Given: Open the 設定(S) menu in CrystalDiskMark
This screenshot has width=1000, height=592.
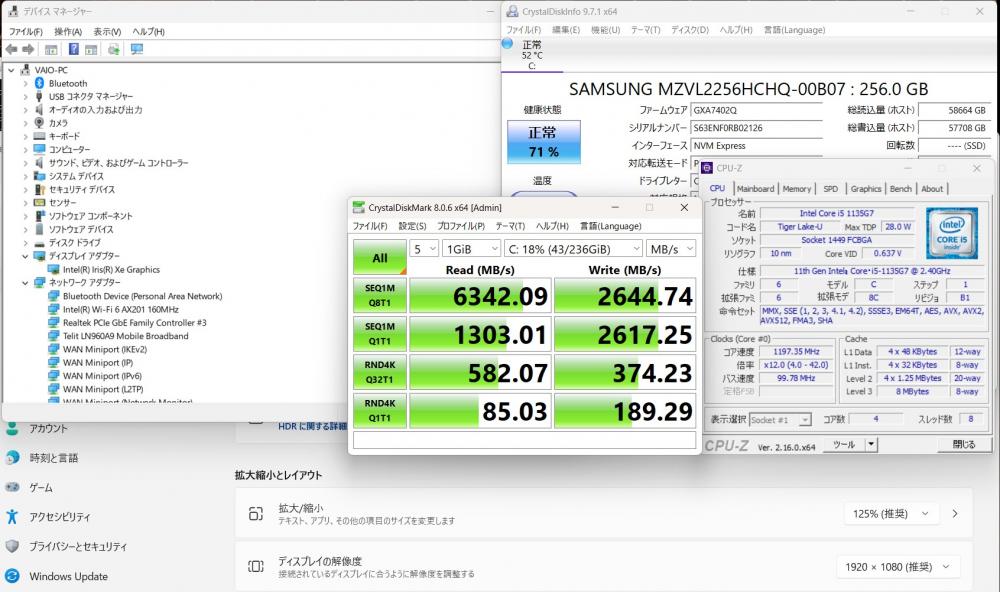Looking at the screenshot, I should tap(413, 226).
